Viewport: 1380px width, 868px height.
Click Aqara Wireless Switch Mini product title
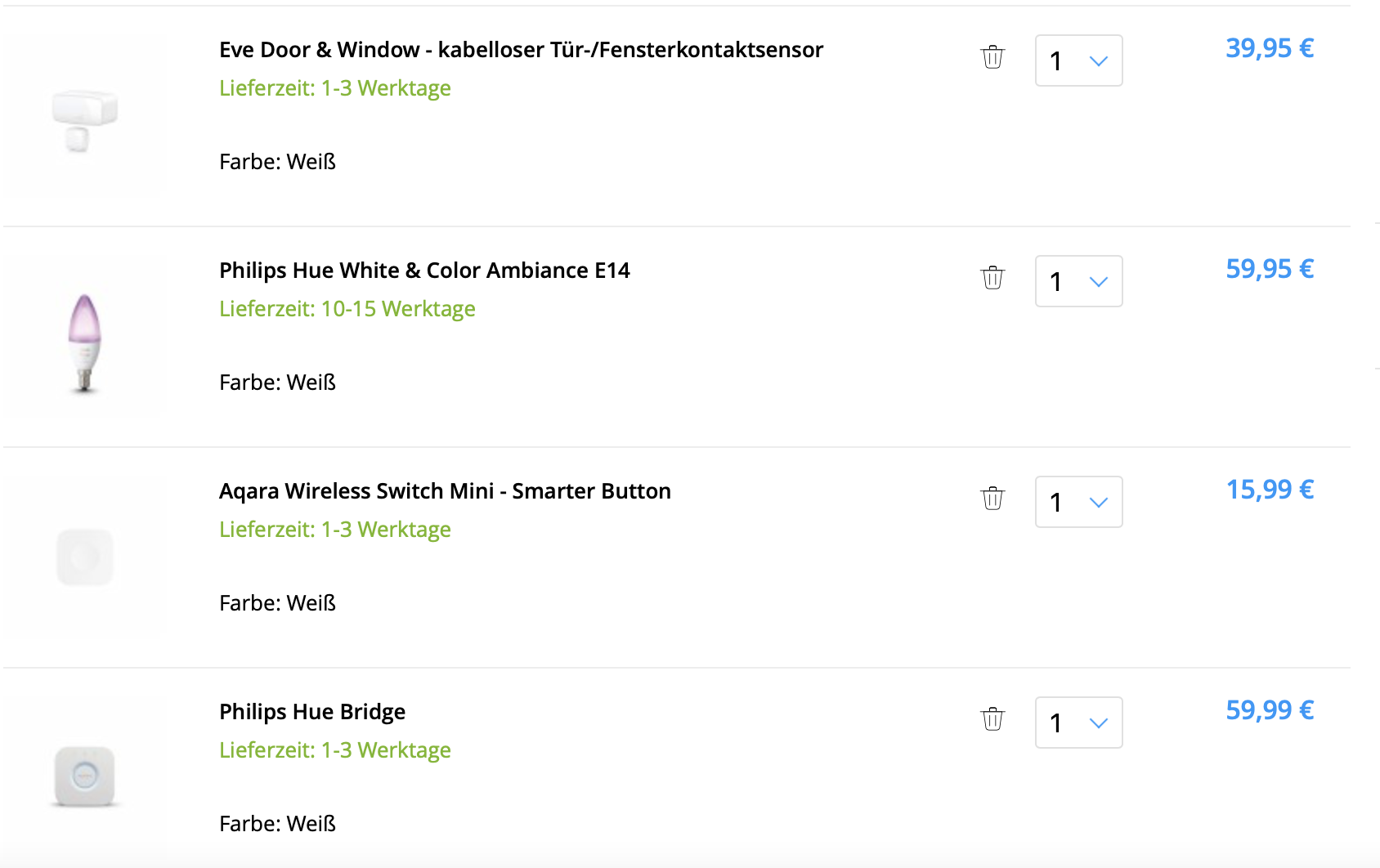point(445,491)
